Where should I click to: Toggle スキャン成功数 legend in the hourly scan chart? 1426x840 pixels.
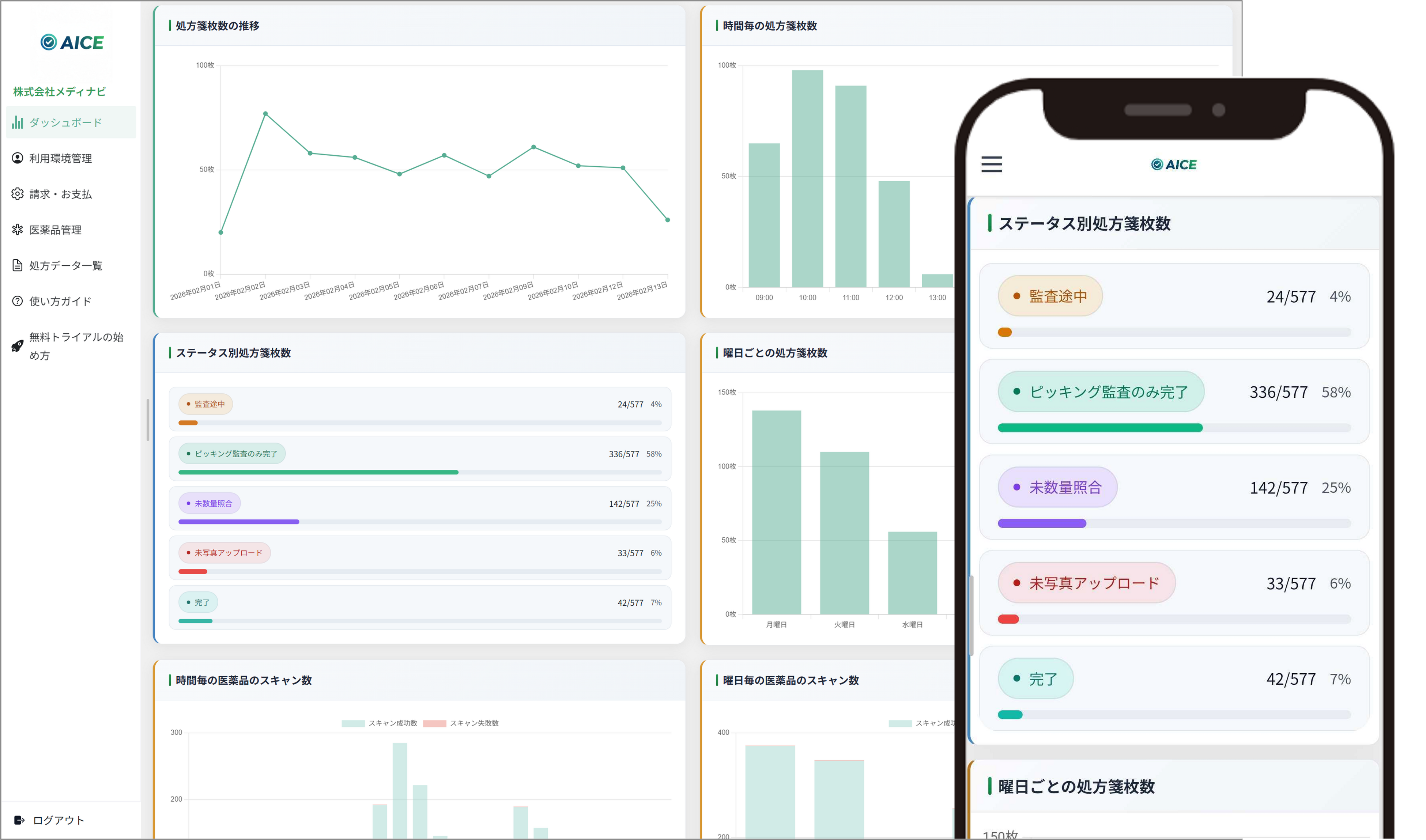coord(379,723)
